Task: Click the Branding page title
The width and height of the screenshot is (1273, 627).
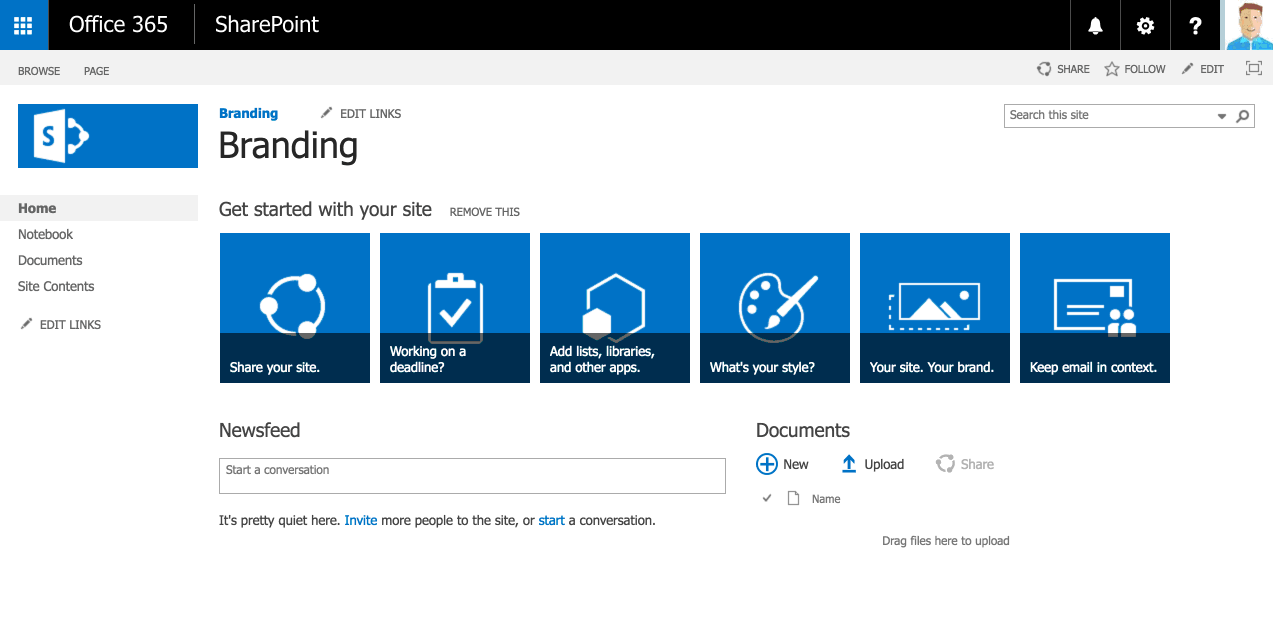Action: (x=288, y=146)
